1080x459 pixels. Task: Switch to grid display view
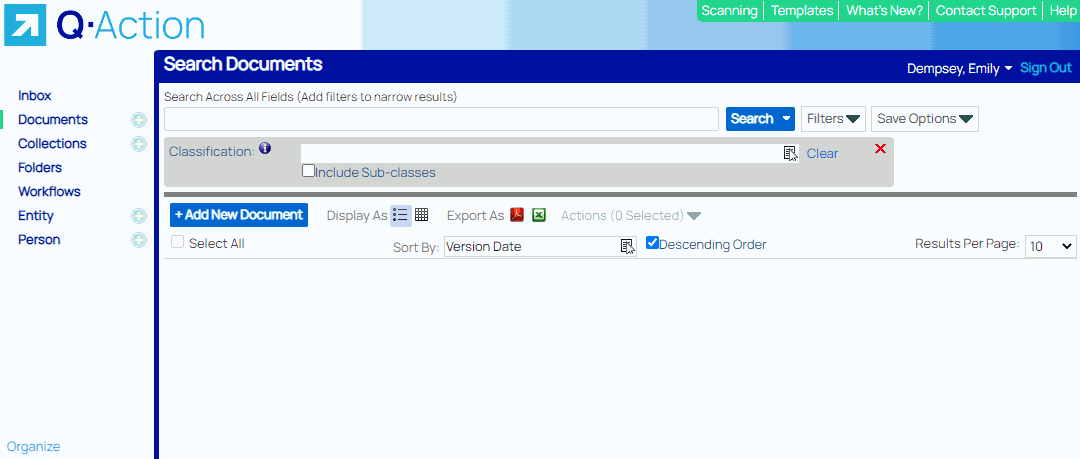(x=421, y=215)
